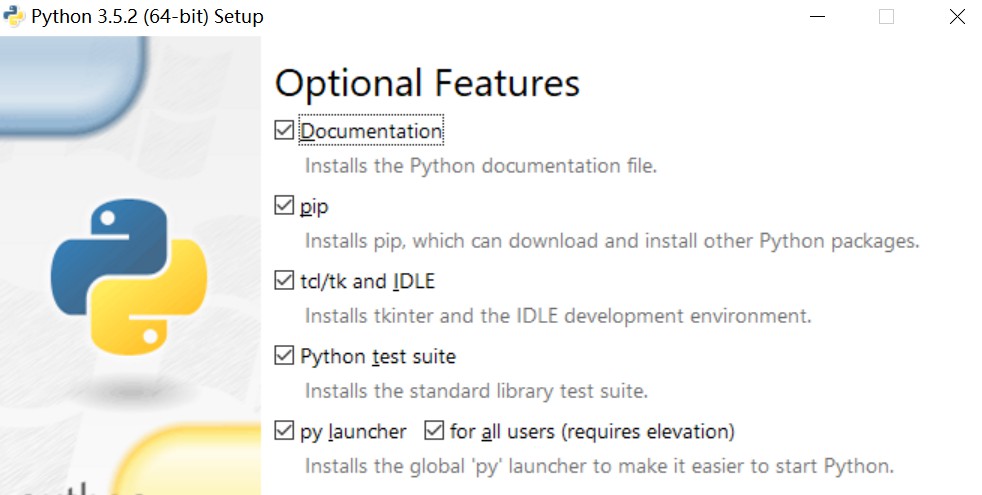Viewport: 982px width, 495px height.
Task: Uncheck the Documentation checkbox
Action: (284, 130)
